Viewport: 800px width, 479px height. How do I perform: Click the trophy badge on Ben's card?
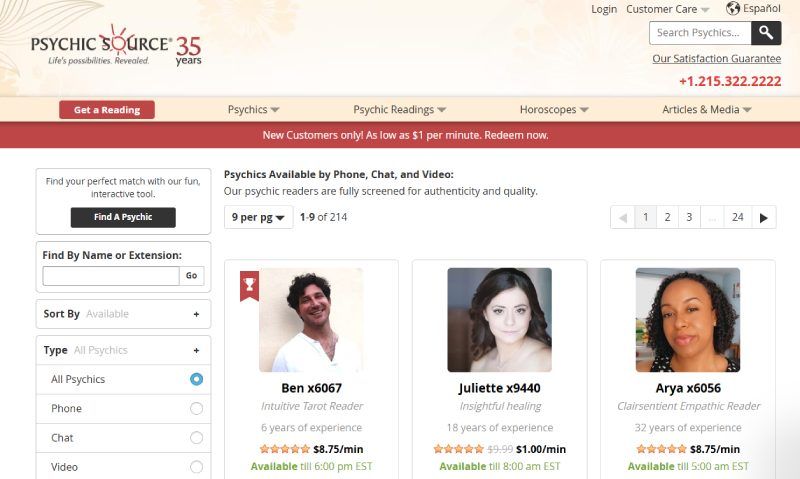(x=249, y=285)
